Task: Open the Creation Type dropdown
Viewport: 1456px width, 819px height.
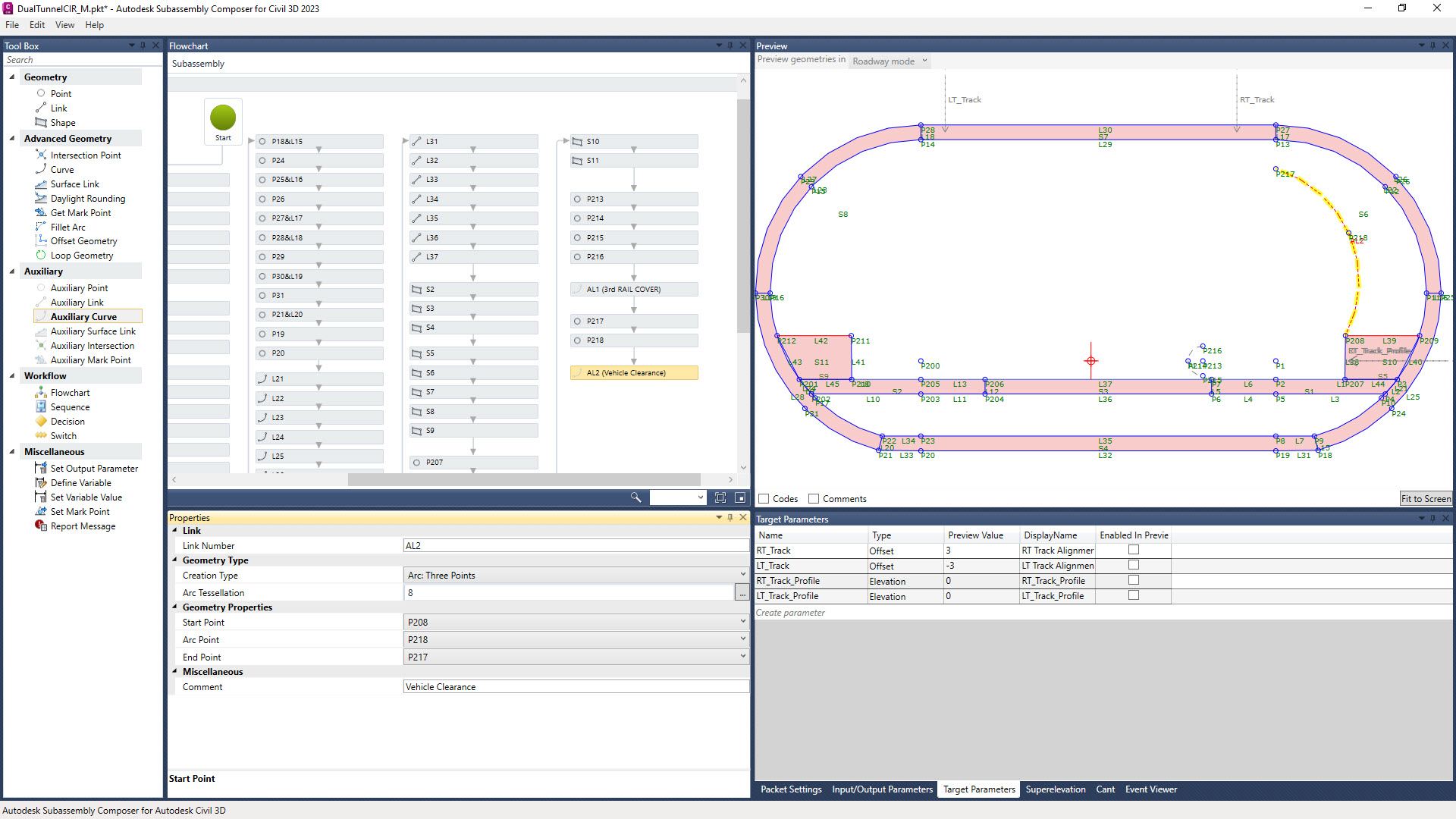Action: 575,576
